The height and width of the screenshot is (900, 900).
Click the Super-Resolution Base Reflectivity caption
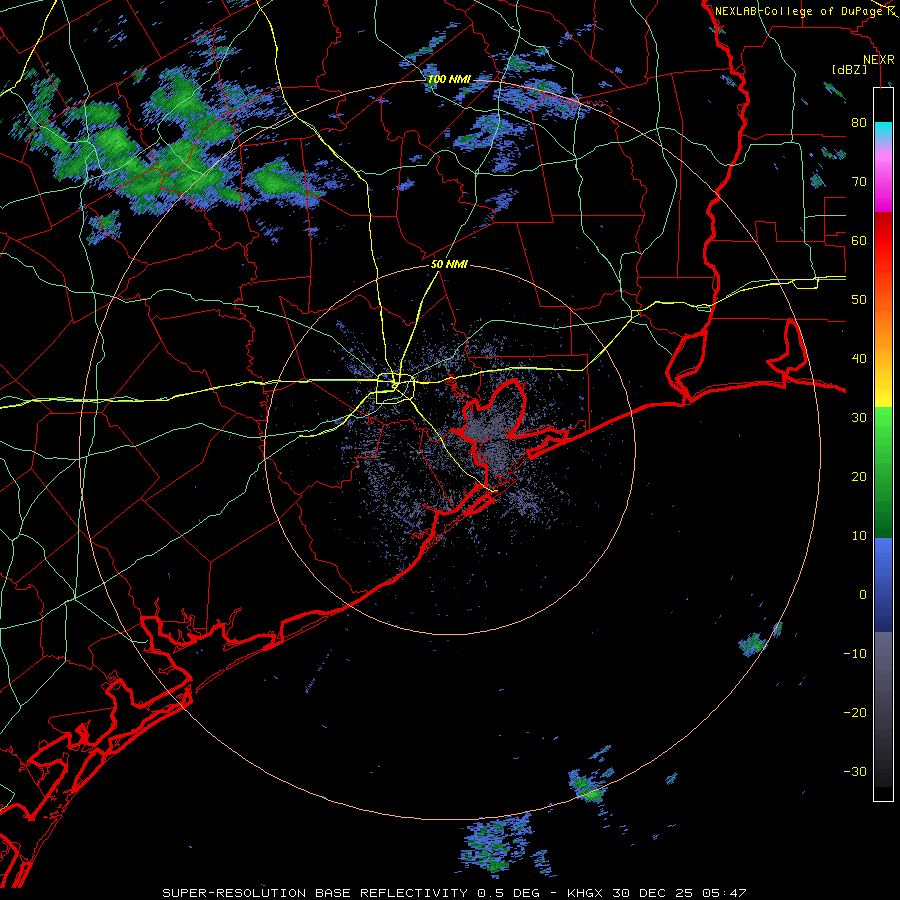(x=454, y=893)
